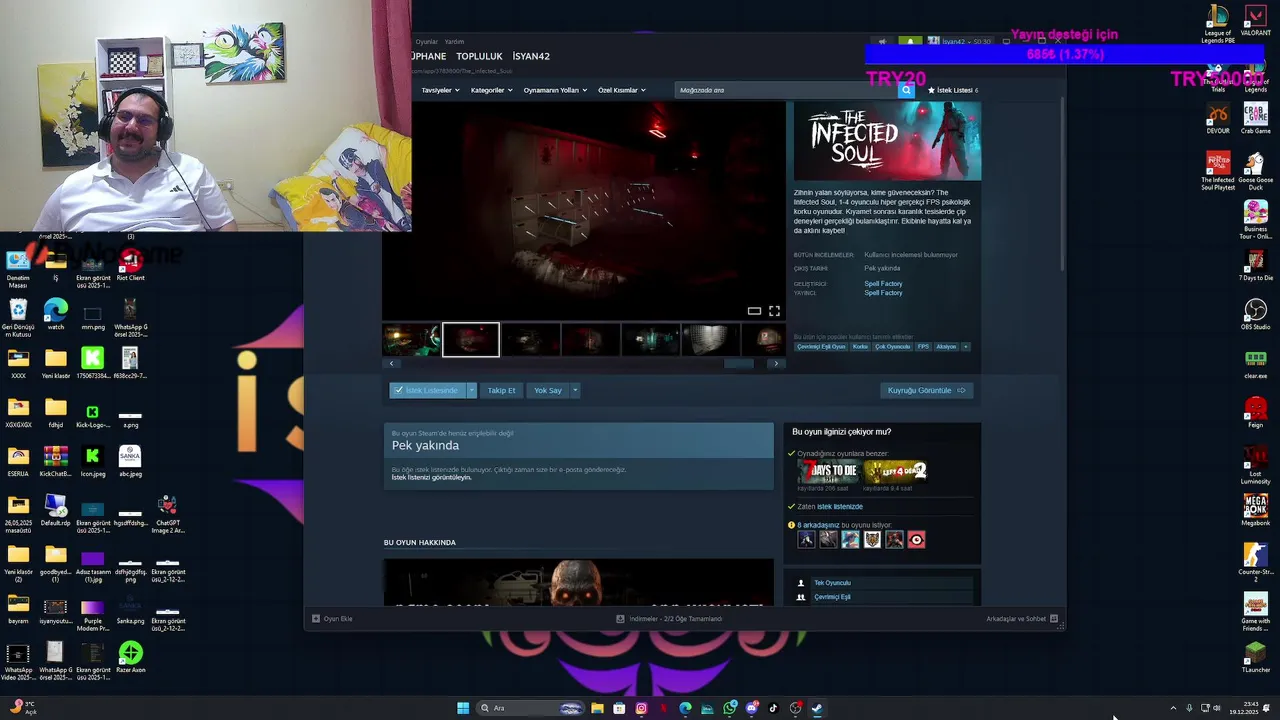Click İstek listenizi görüntüleyin link
Screen dimensions: 1280x720
431,478
